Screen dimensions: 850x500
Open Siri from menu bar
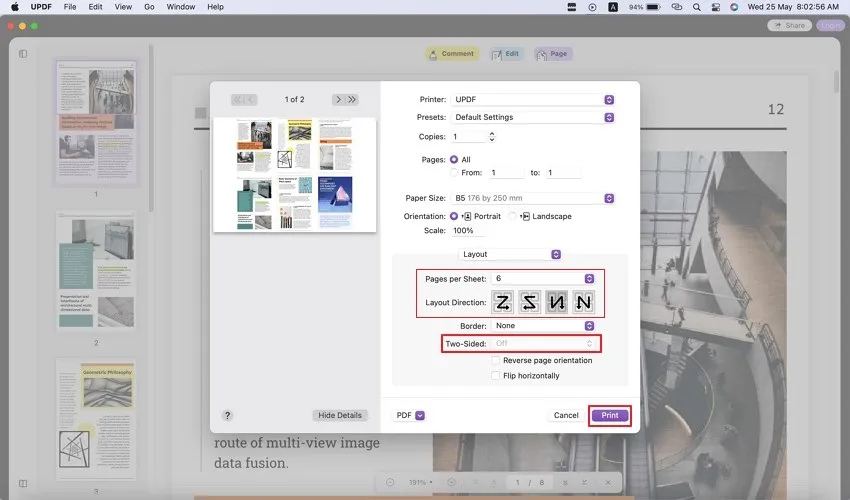click(734, 7)
